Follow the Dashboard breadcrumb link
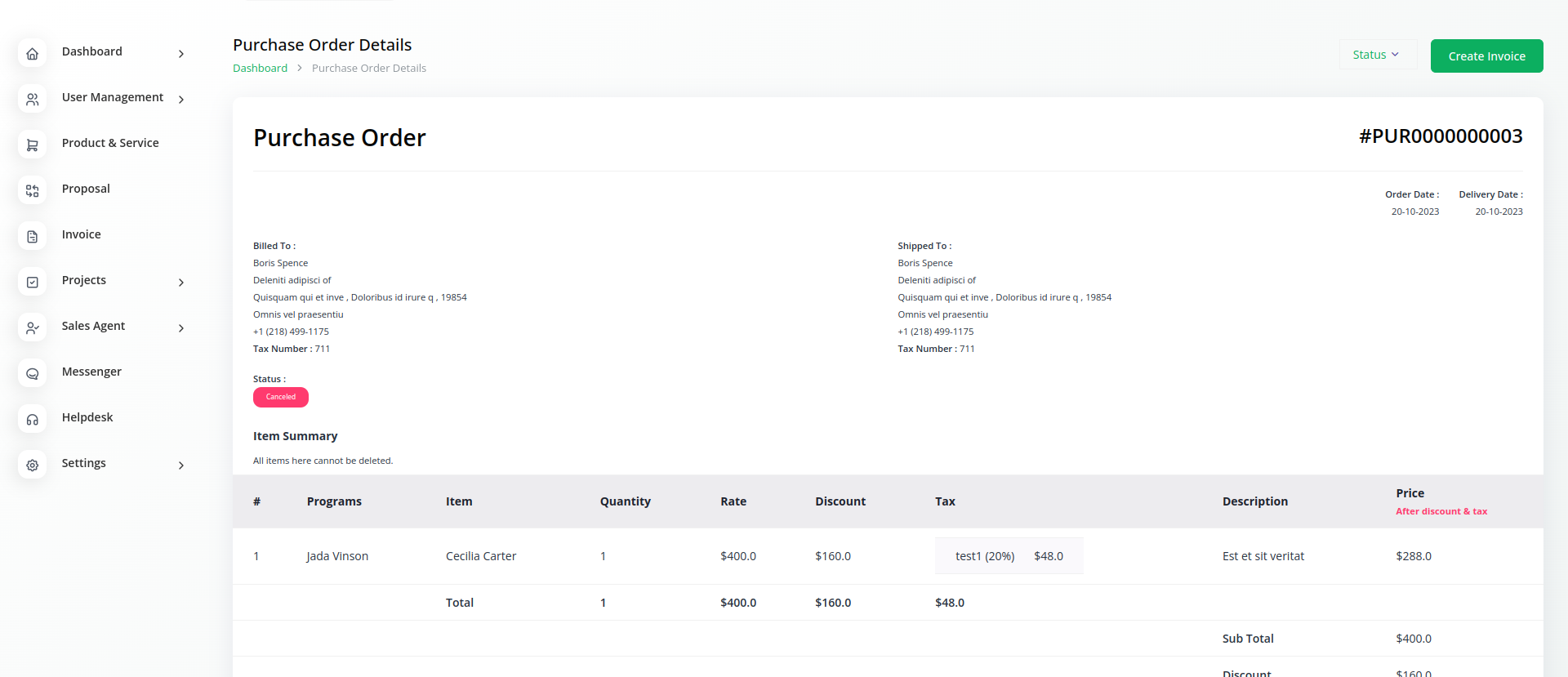1568x677 pixels. 260,69
